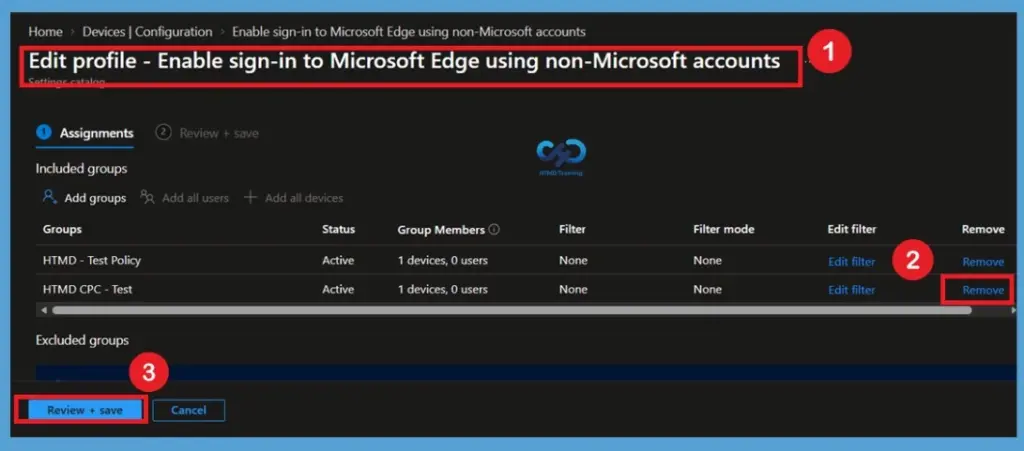Open the policy name breadcrumb link

click(x=409, y=31)
